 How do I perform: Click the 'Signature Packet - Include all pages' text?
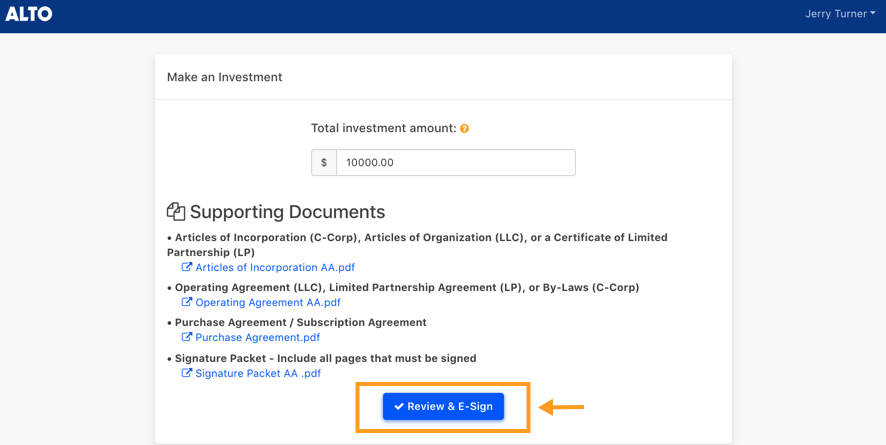325,359
